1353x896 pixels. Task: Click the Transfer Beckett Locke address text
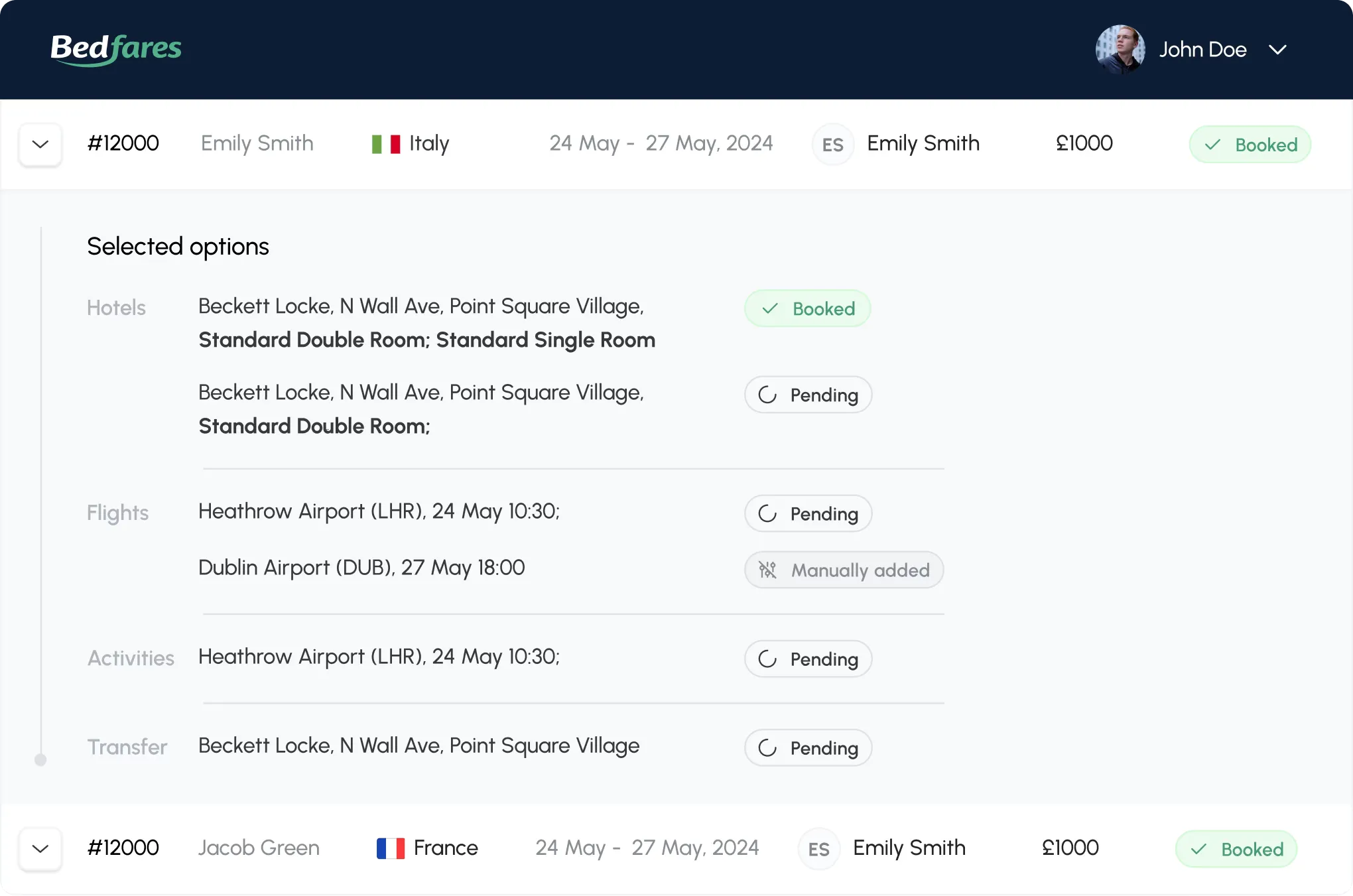[x=419, y=745]
